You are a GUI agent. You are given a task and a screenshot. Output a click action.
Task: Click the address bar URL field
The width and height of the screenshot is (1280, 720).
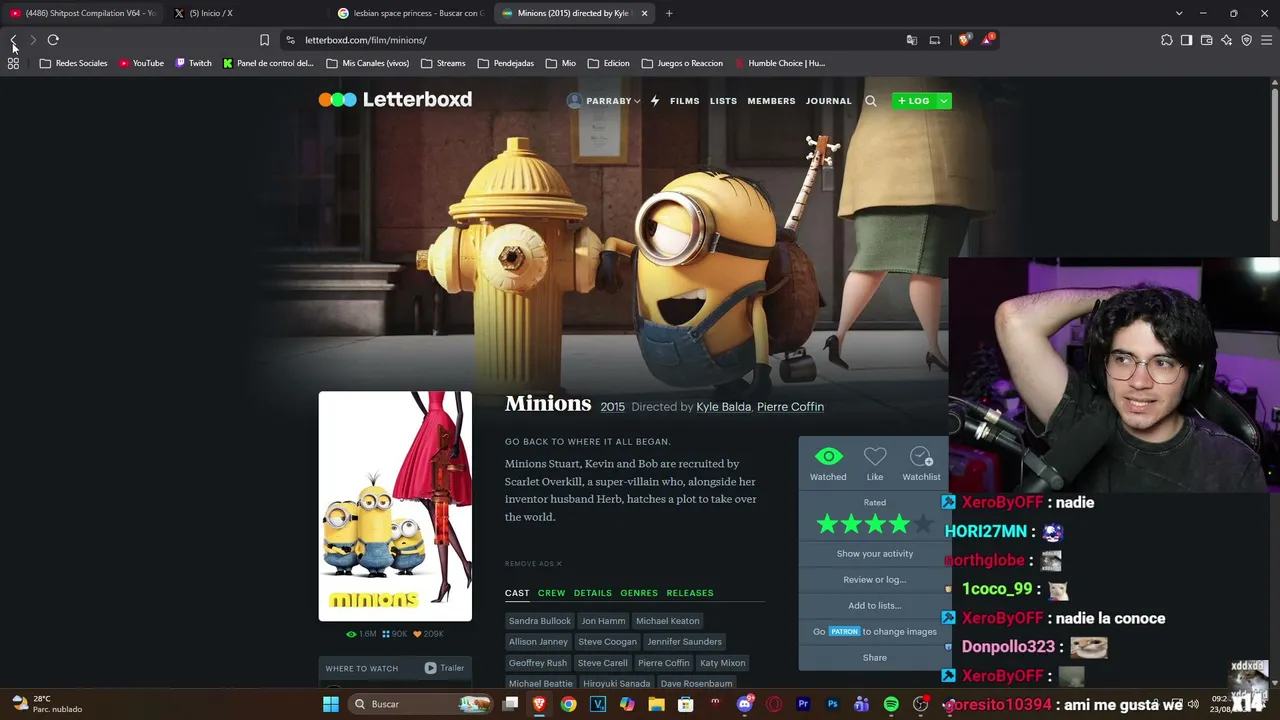tap(590, 40)
